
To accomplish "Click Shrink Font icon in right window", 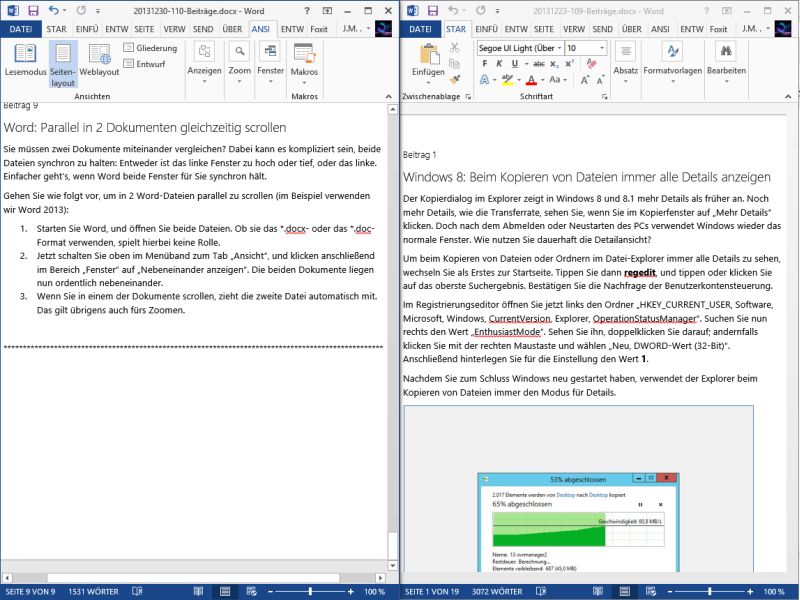I will pos(601,80).
